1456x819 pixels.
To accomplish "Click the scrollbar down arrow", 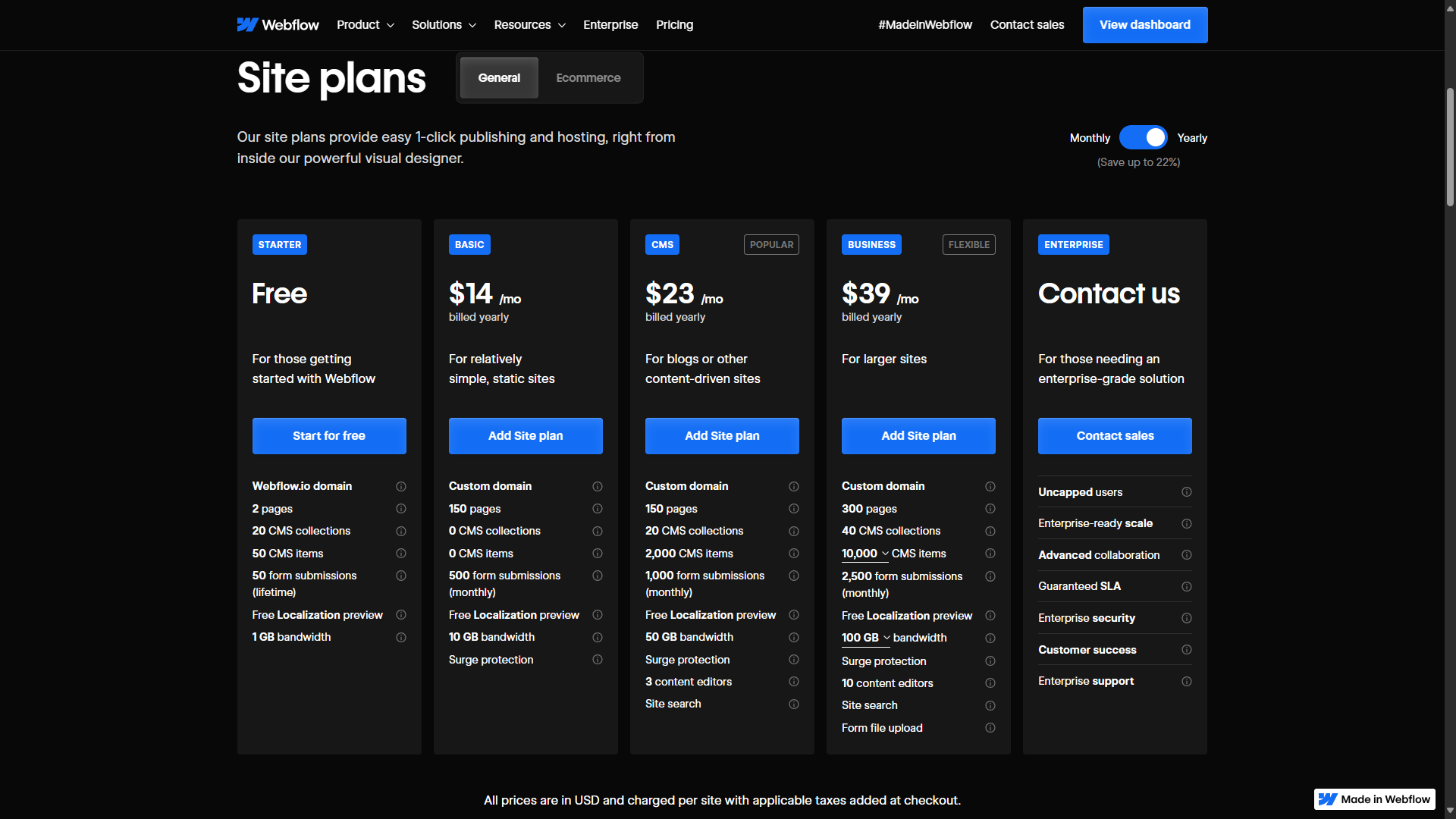I will point(1450,811).
